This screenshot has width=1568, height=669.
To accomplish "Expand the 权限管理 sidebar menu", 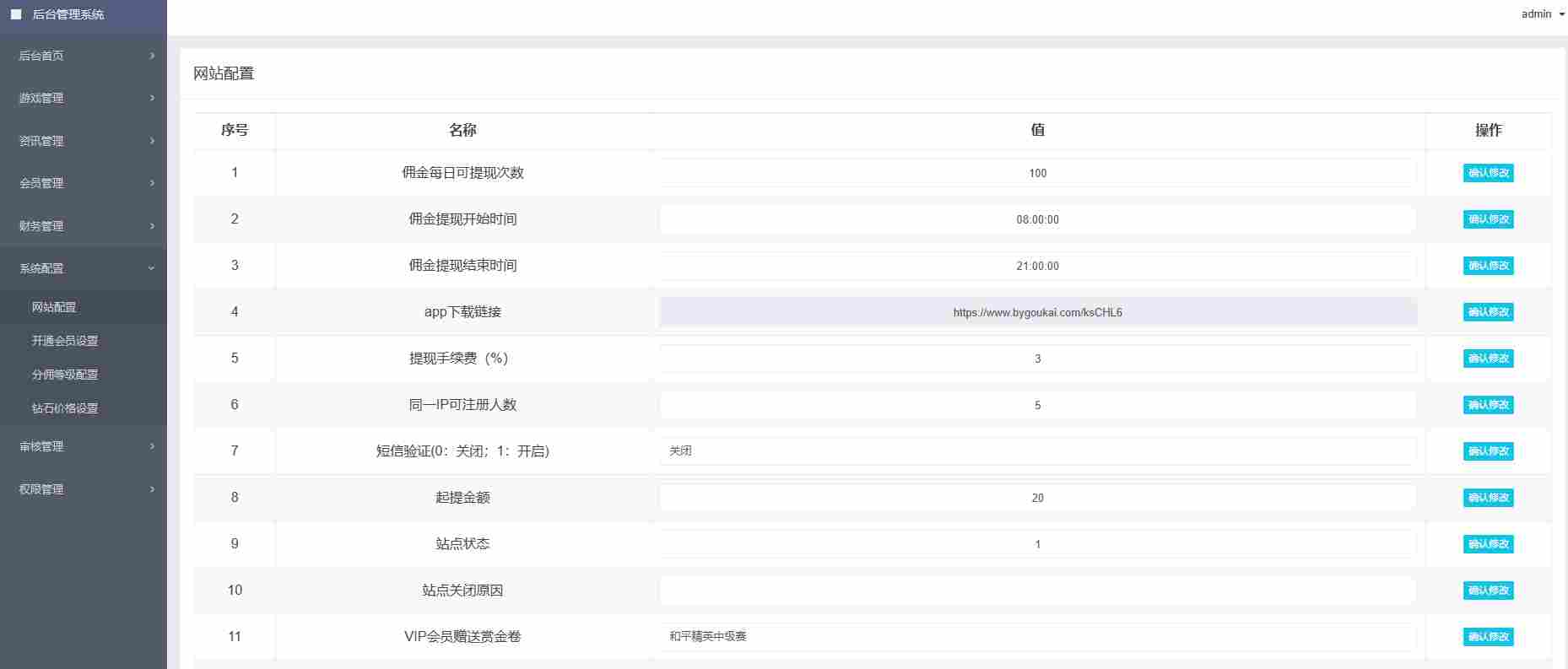I will click(x=83, y=489).
